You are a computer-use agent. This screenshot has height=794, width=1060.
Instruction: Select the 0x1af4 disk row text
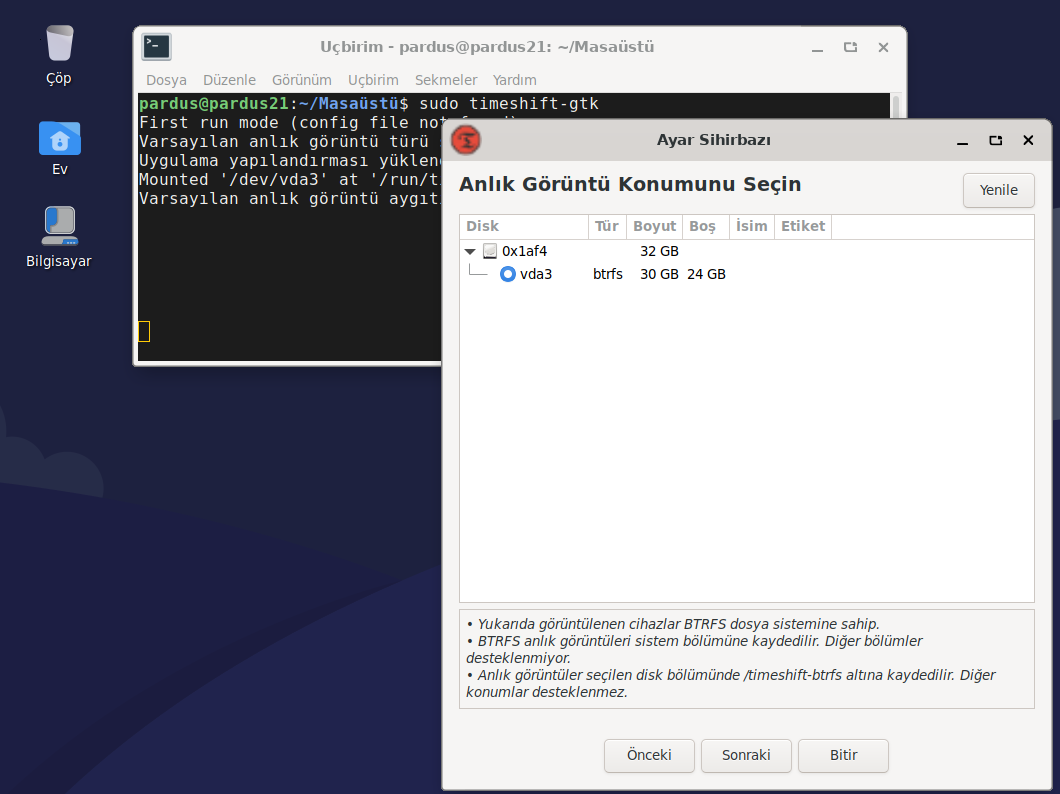(x=525, y=251)
